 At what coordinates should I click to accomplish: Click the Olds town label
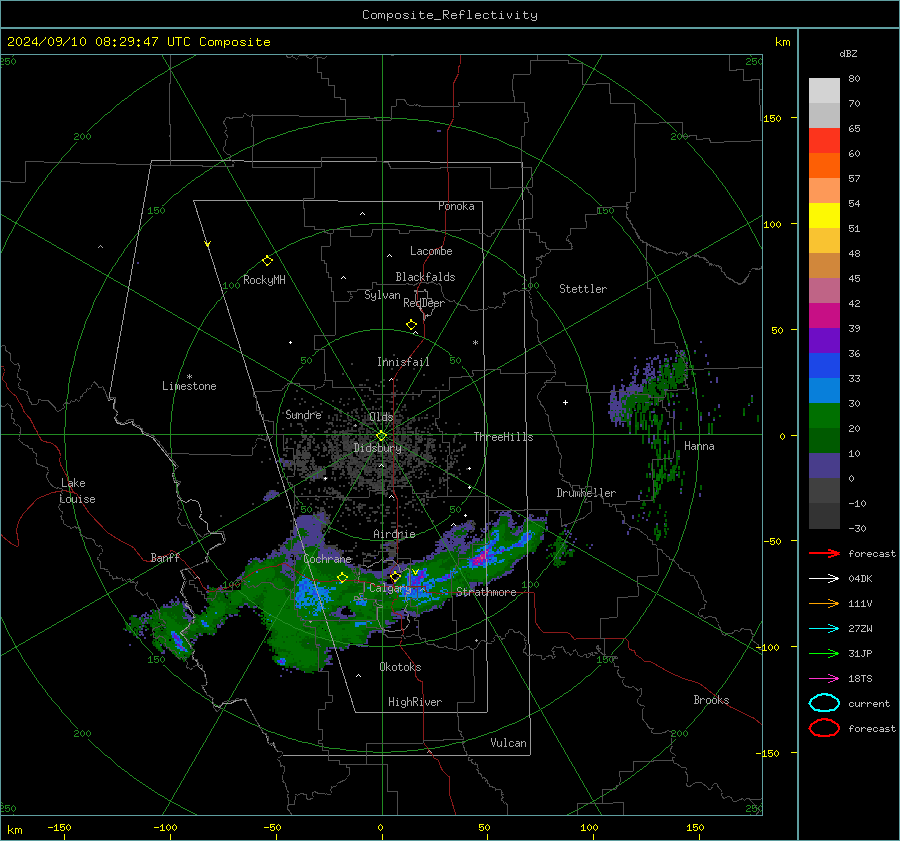(x=381, y=417)
